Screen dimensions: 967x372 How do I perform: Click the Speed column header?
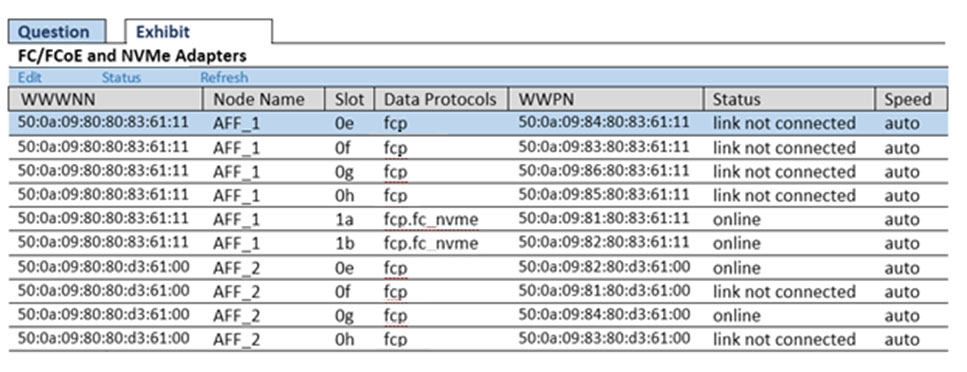coord(912,99)
